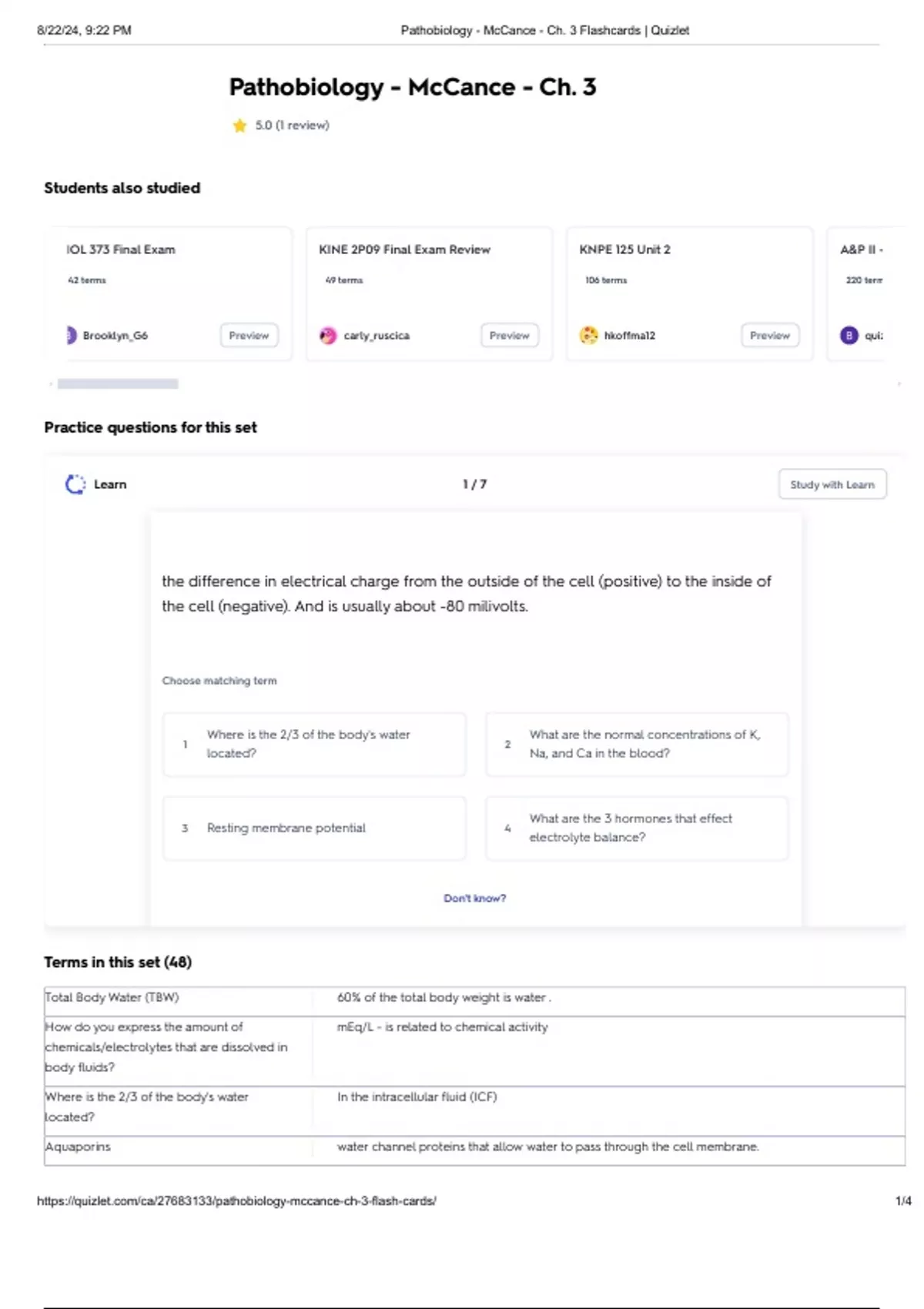Choose answer about K, Na, Ca concentrations
The width and height of the screenshot is (924, 1309).
pyautogui.click(x=637, y=745)
